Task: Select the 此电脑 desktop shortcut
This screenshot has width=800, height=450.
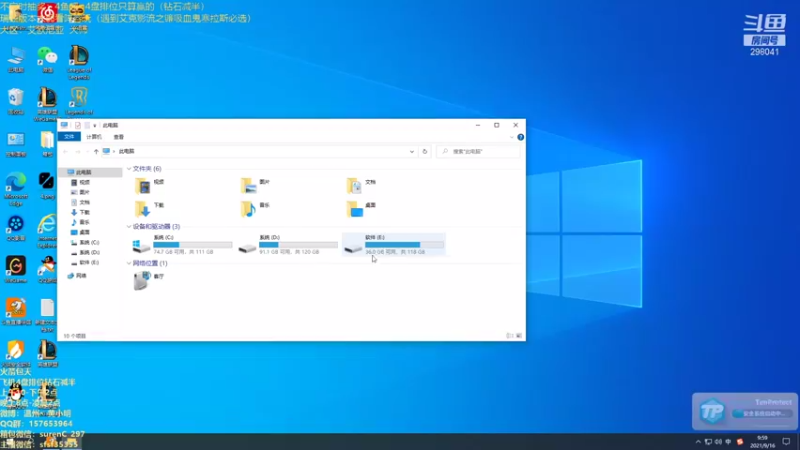Action: (16, 60)
